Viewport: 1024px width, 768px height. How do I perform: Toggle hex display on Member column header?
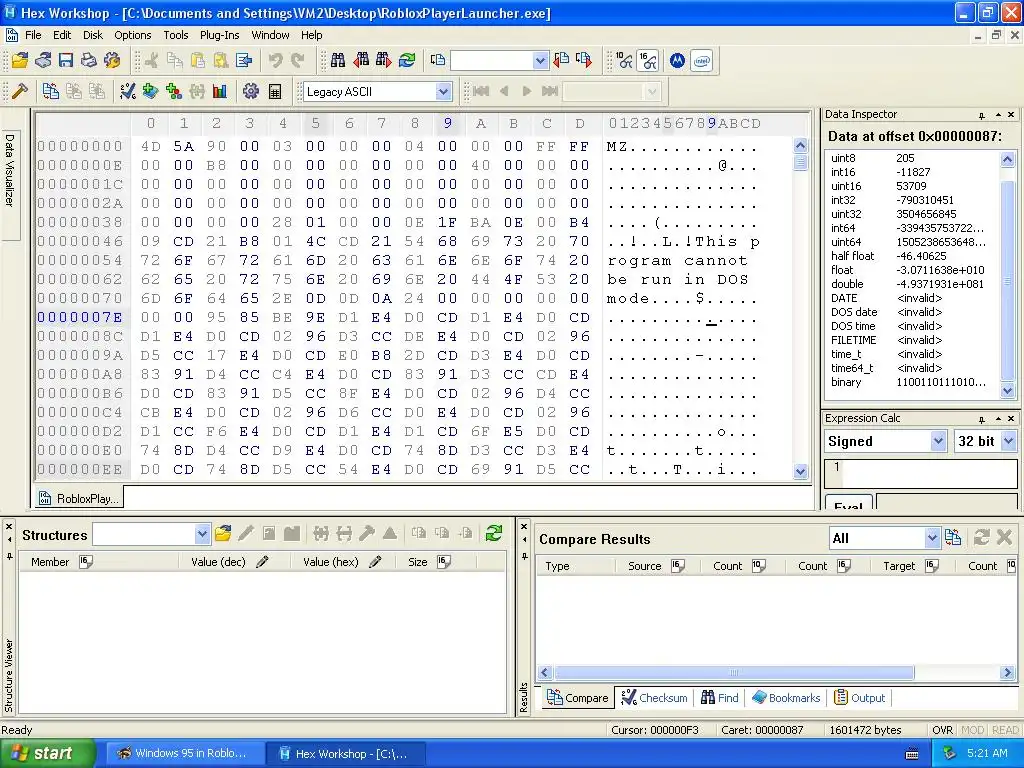pos(86,562)
